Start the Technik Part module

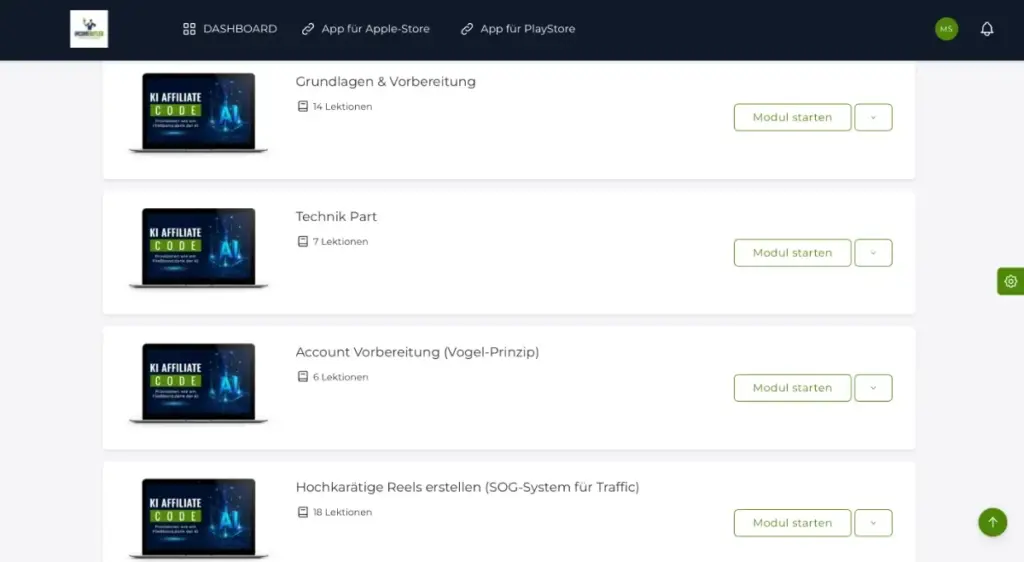(x=792, y=253)
